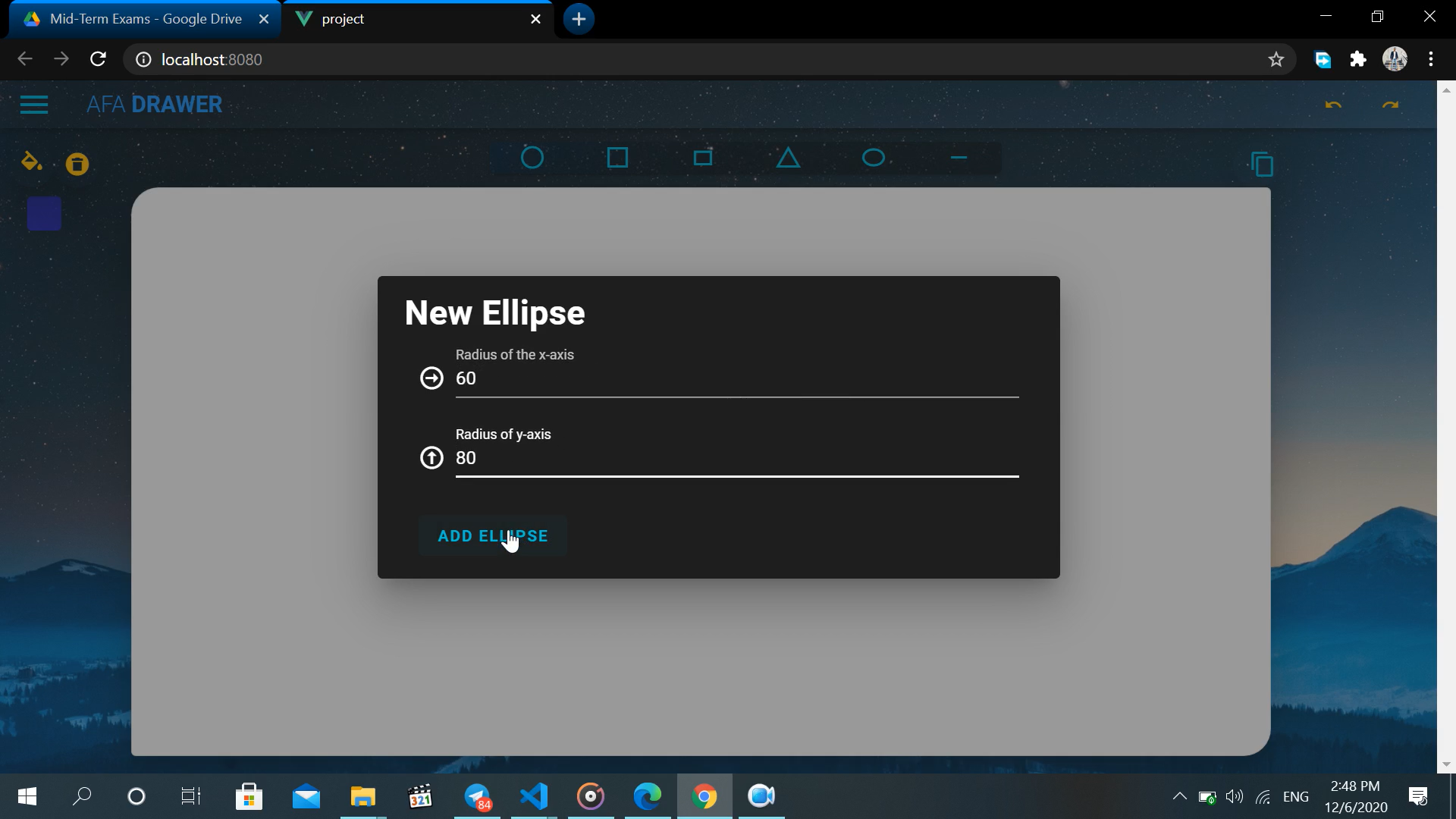
Task: Click the x-axis radius input field
Action: 736,378
